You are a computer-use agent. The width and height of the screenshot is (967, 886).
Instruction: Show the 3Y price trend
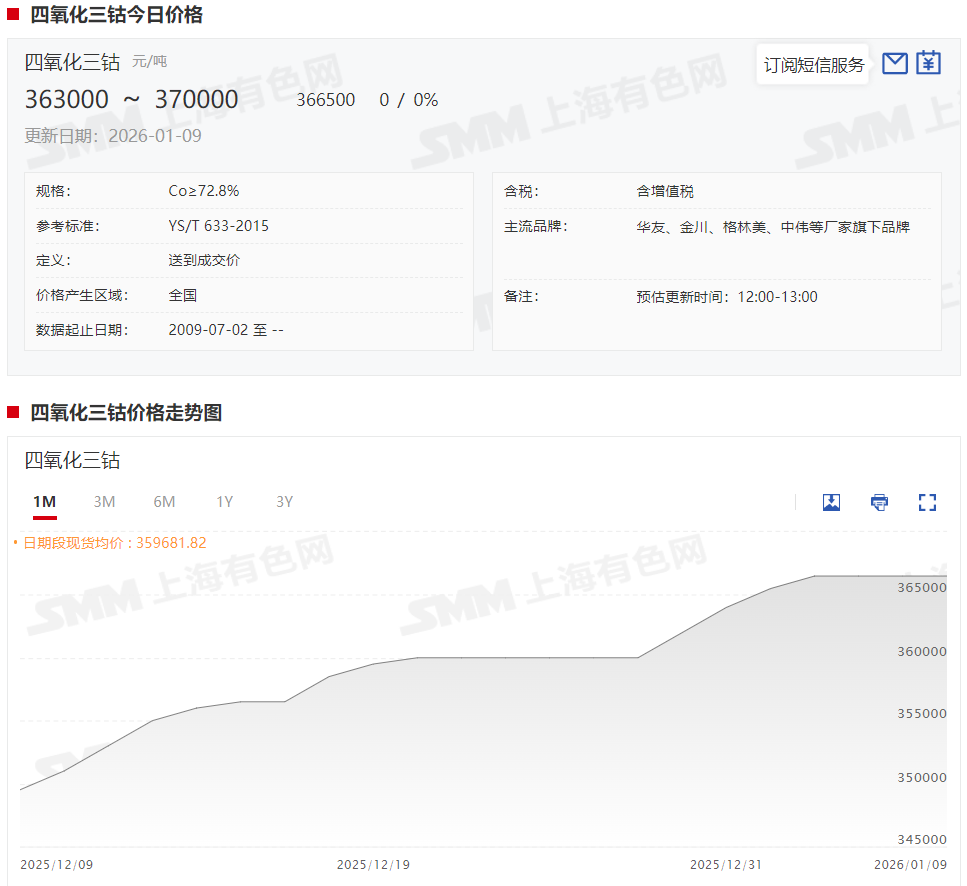pos(284,502)
